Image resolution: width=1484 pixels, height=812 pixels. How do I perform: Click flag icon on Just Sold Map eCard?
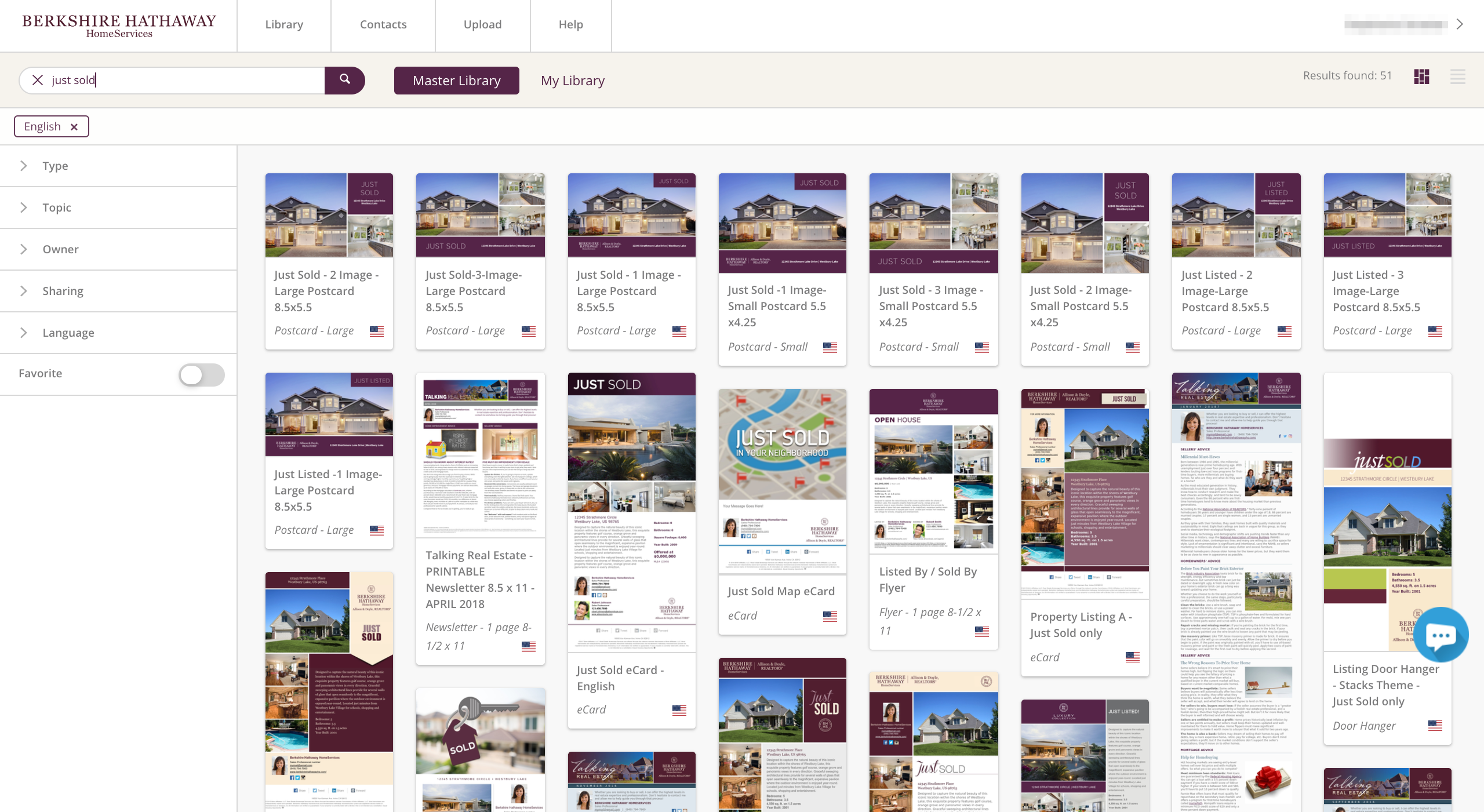[x=830, y=616]
